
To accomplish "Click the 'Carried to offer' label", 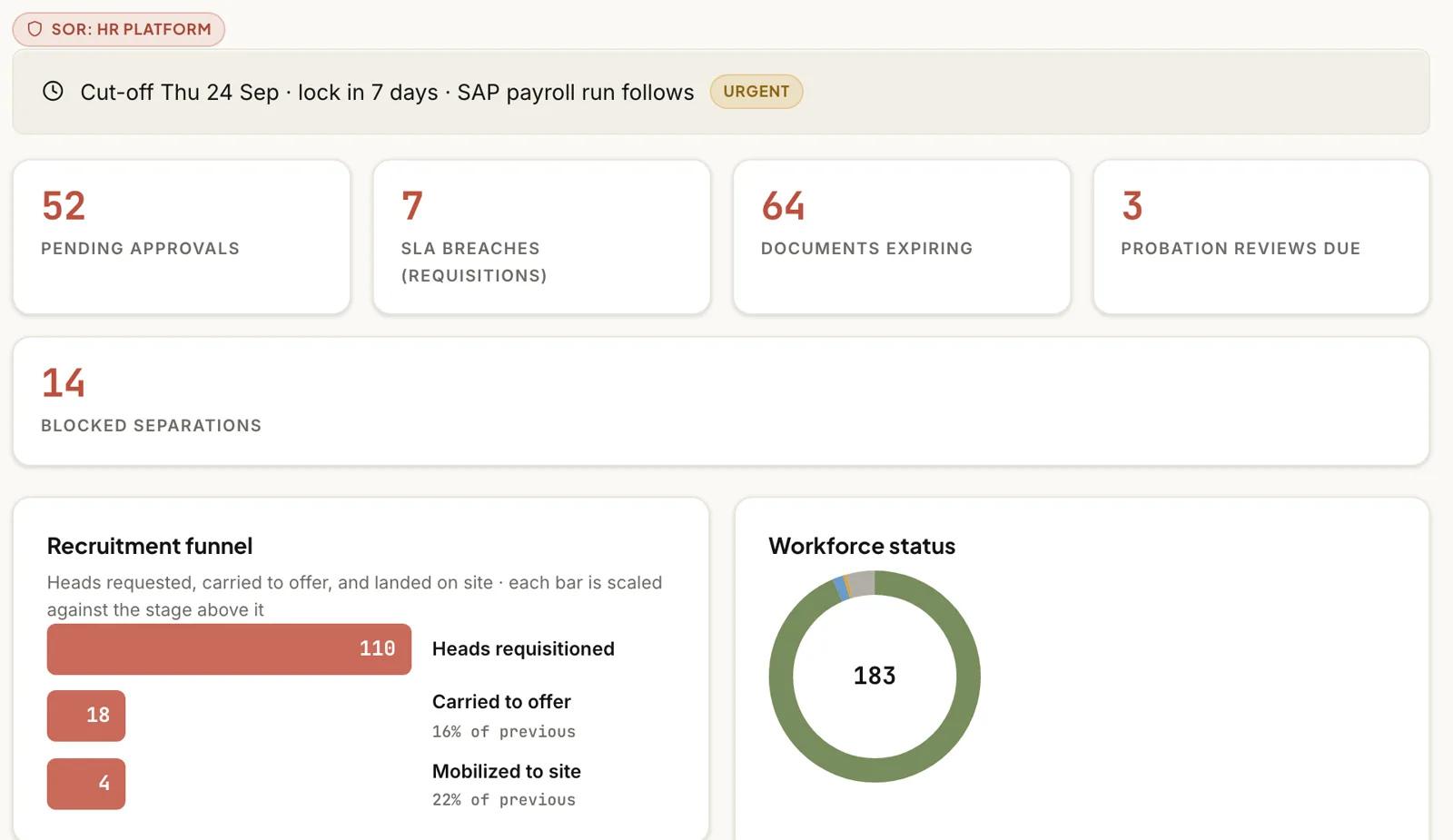I will [x=501, y=702].
